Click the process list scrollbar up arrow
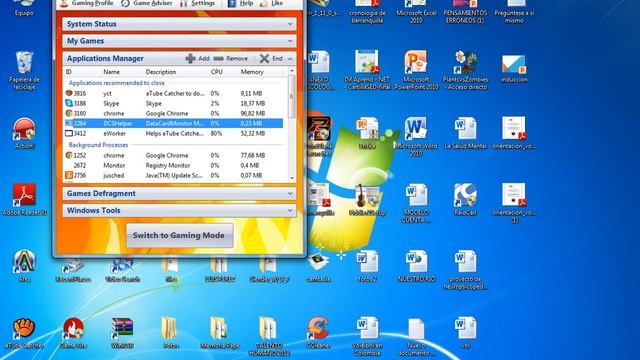This screenshot has width=640, height=360. point(292,71)
